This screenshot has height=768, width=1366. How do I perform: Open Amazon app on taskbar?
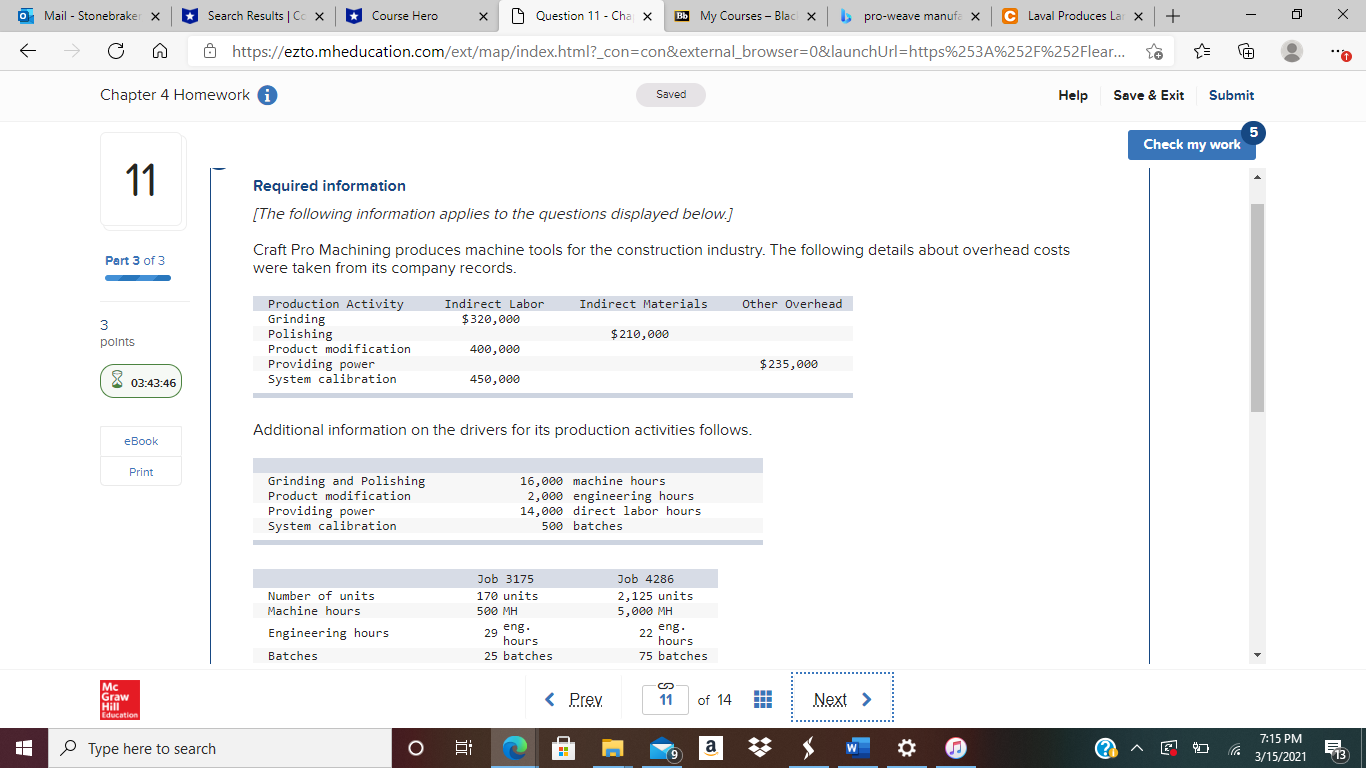coord(708,748)
